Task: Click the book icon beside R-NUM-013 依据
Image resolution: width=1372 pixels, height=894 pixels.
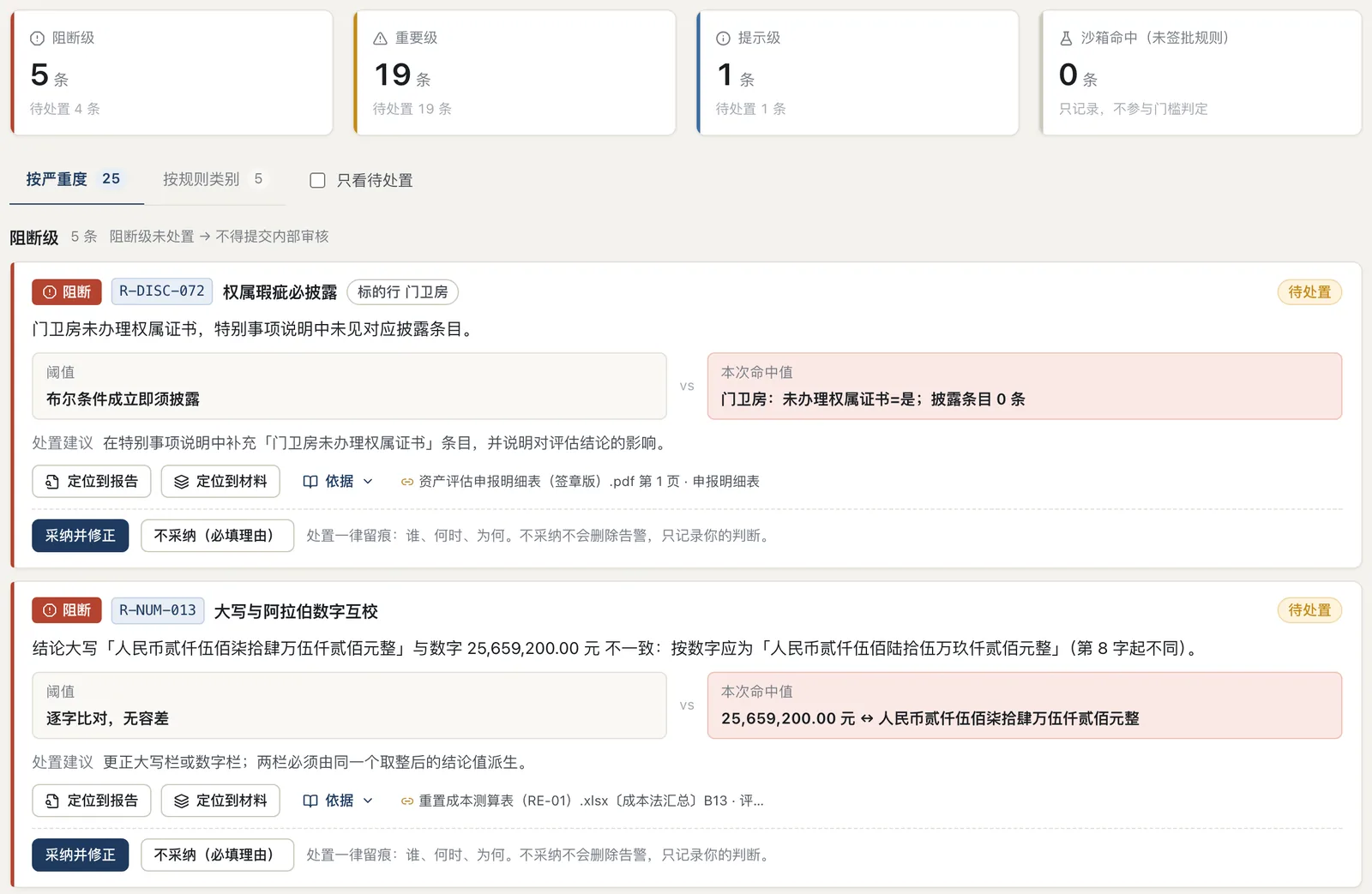Action: tap(310, 801)
